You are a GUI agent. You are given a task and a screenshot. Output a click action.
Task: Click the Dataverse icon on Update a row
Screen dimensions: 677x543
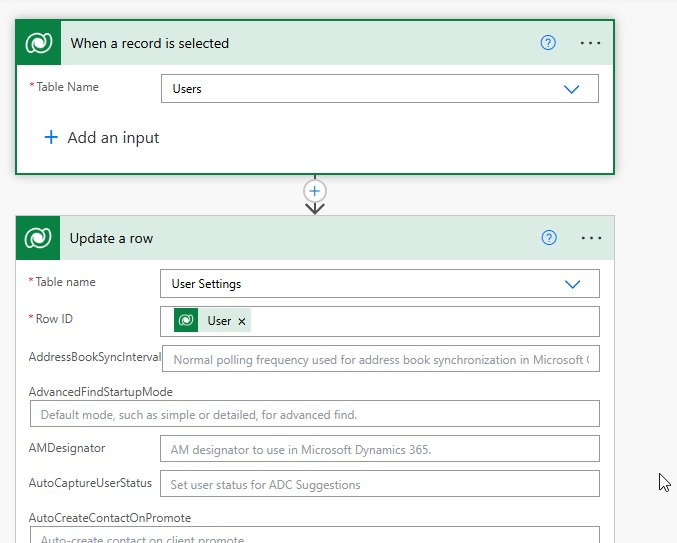click(39, 238)
